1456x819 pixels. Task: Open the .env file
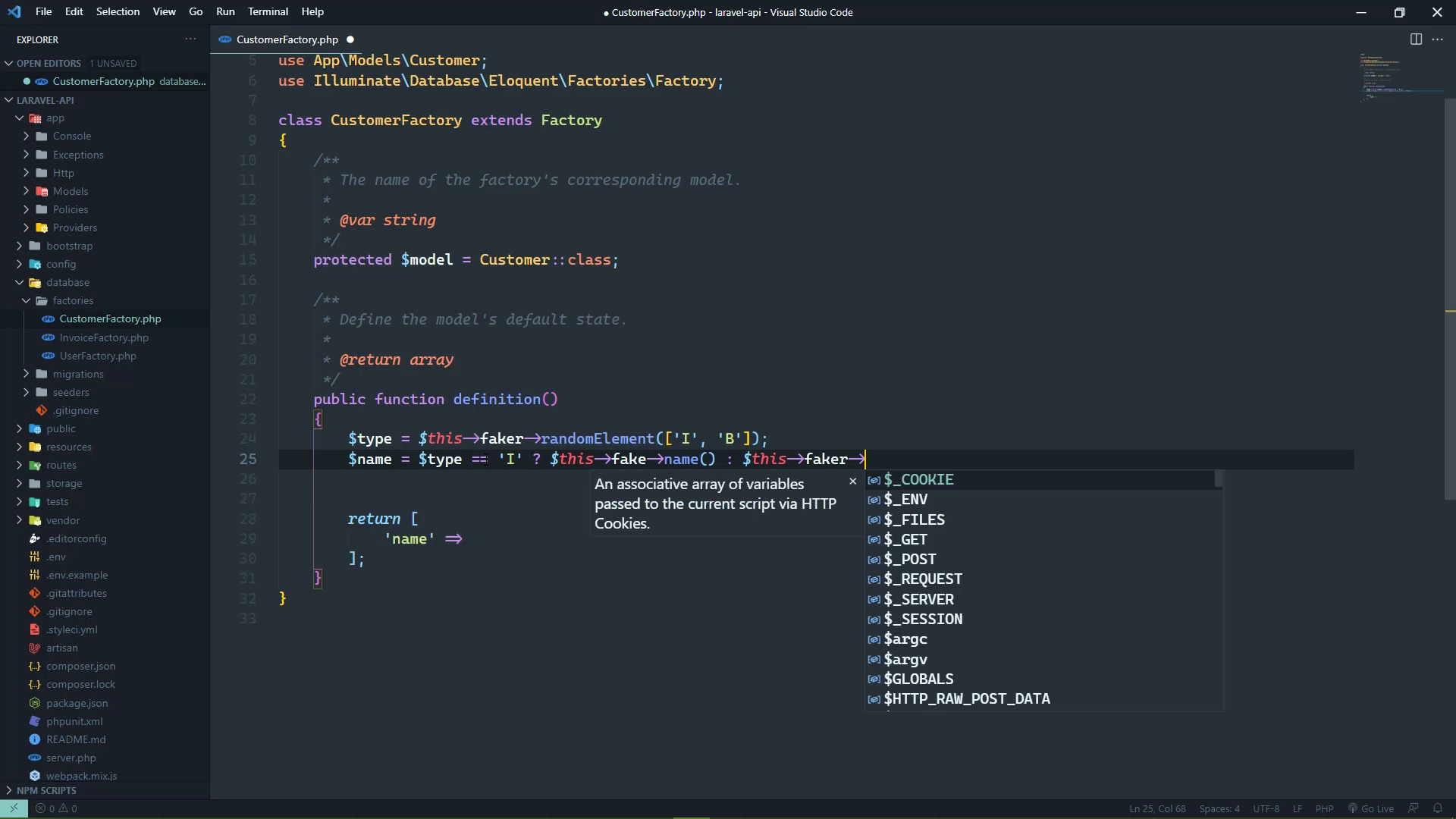(55, 557)
